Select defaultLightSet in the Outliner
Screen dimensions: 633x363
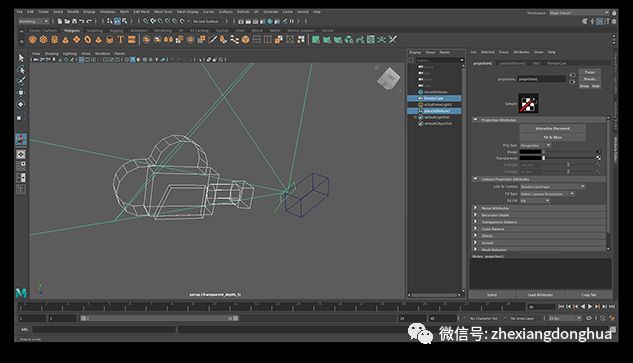point(437,117)
